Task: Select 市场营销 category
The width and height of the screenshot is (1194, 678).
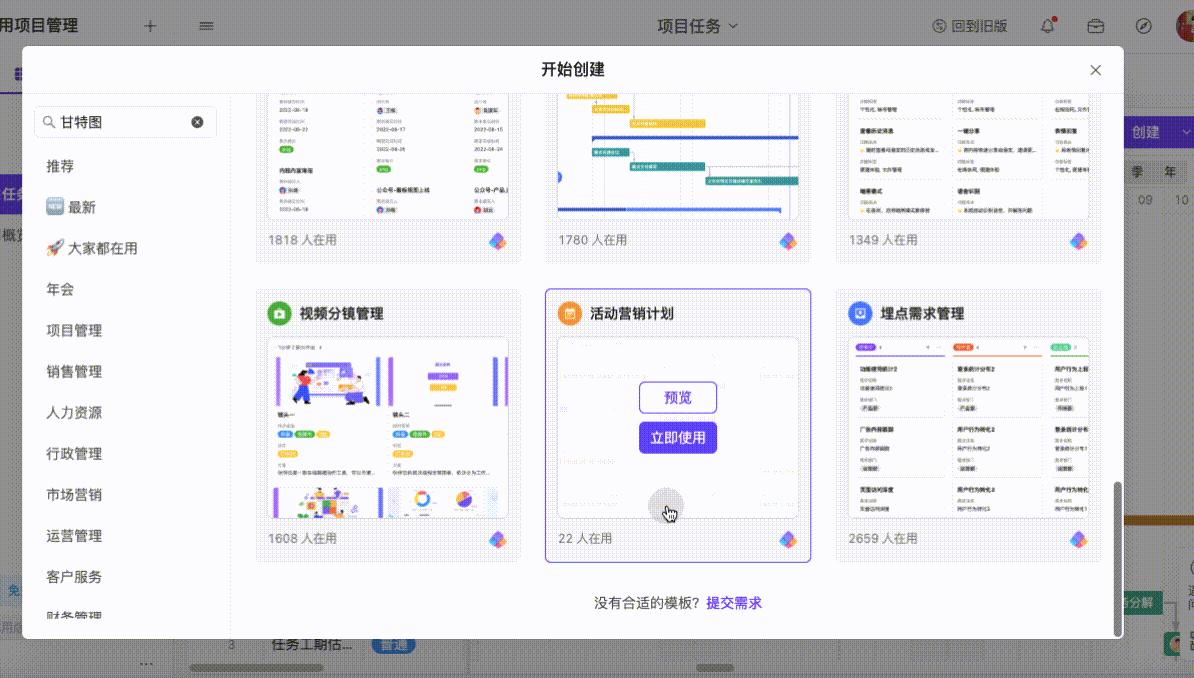Action: click(74, 495)
